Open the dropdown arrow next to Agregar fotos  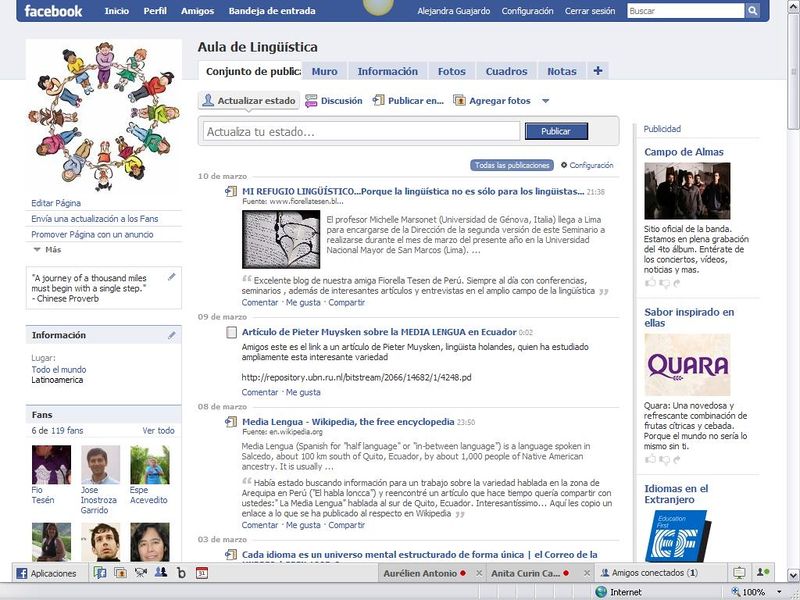point(545,101)
